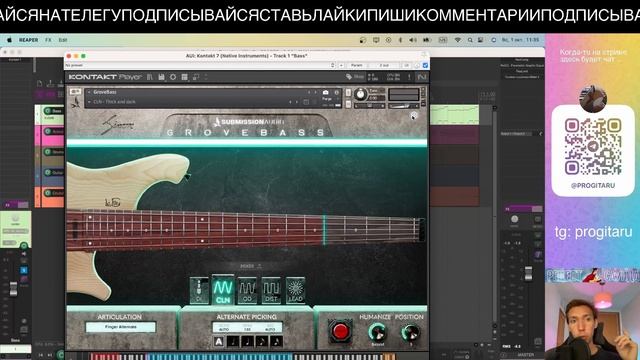Go to next snapshot arrow
The width and height of the screenshot is (640, 360).
click(297, 102)
